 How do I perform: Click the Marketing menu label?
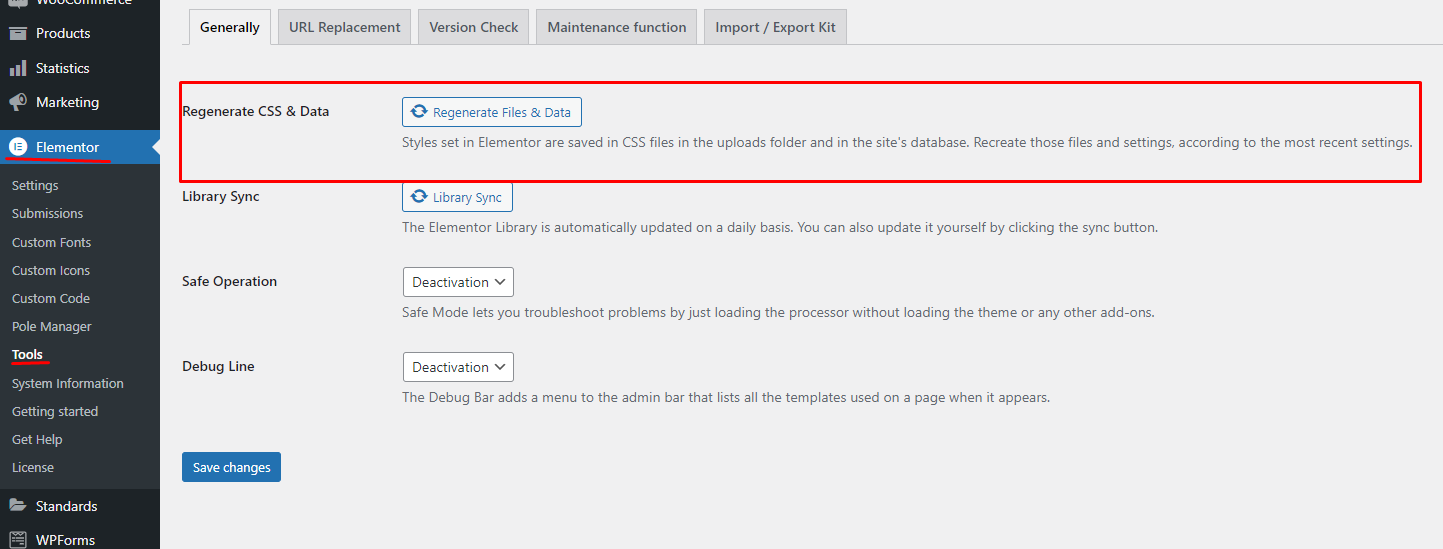(x=67, y=102)
